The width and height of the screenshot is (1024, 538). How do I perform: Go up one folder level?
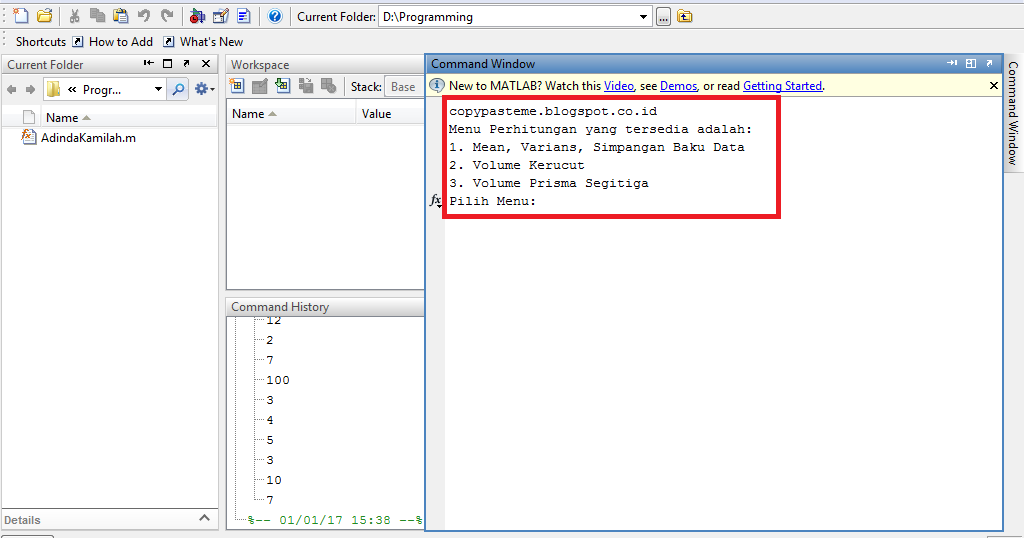click(684, 16)
